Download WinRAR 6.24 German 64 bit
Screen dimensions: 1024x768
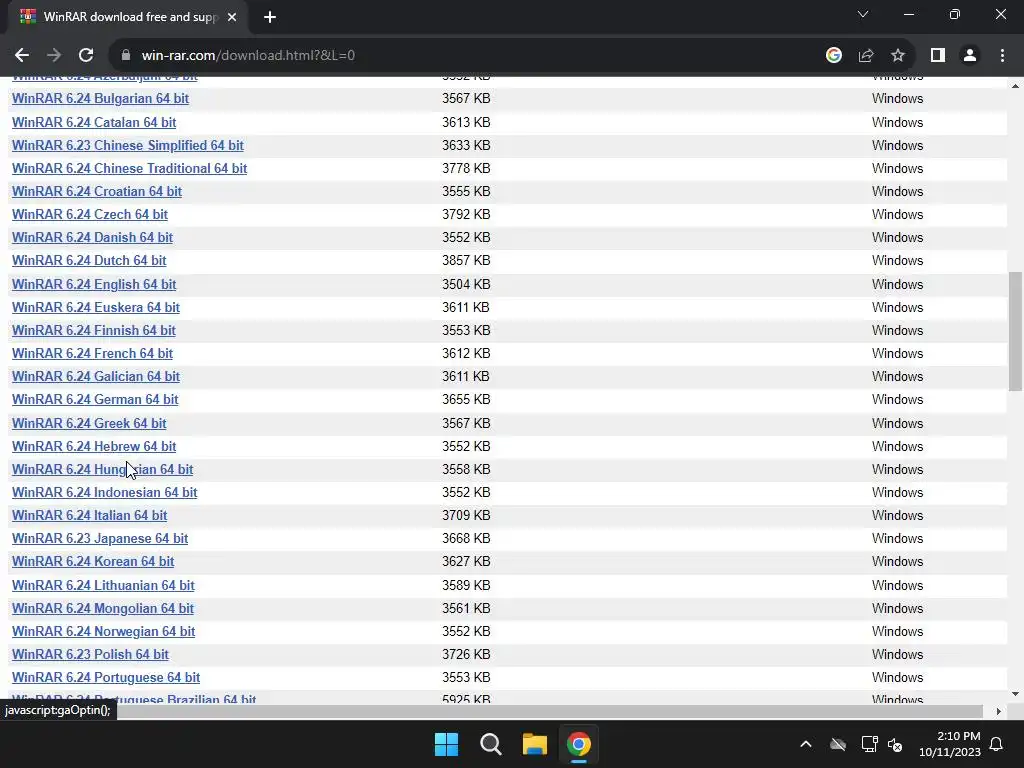(95, 400)
